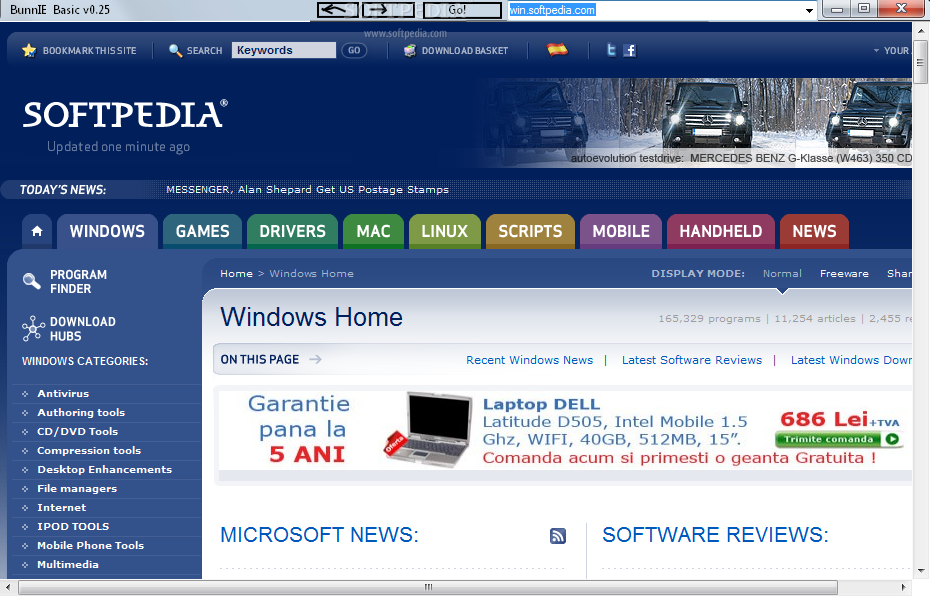Image resolution: width=930 pixels, height=597 pixels.
Task: Open the MESSENGER Alan Shepard news headline
Action: 307,190
